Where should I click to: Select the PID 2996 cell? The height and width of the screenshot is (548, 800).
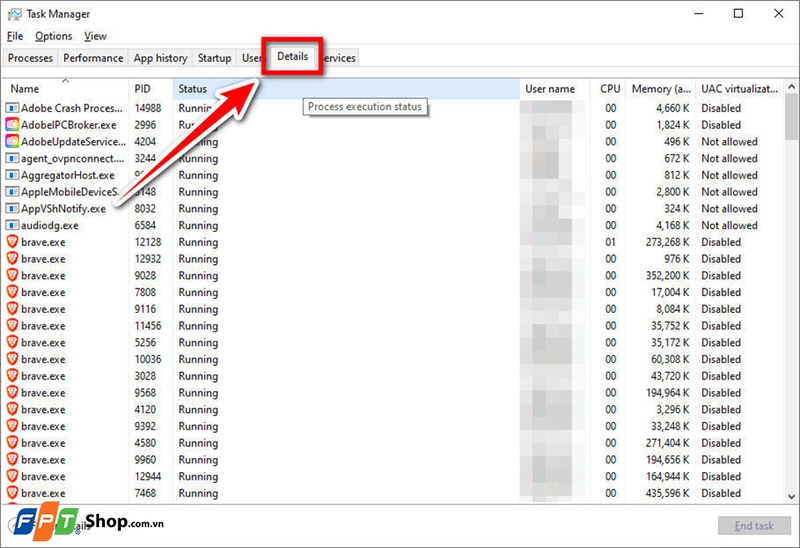pos(145,125)
